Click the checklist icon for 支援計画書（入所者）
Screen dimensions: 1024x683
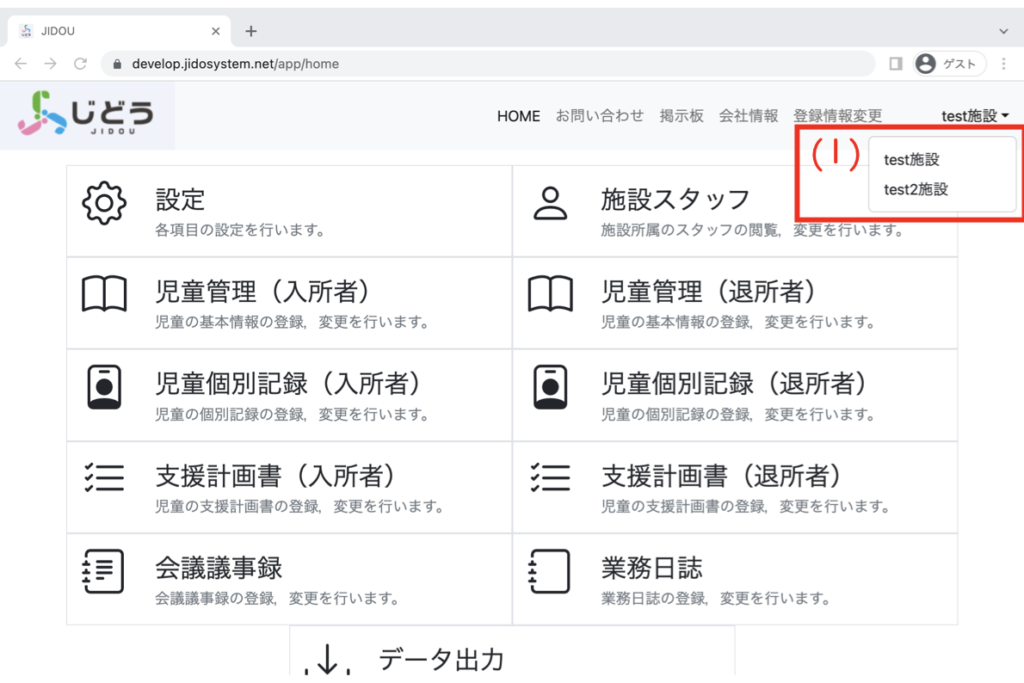pyautogui.click(x=103, y=479)
